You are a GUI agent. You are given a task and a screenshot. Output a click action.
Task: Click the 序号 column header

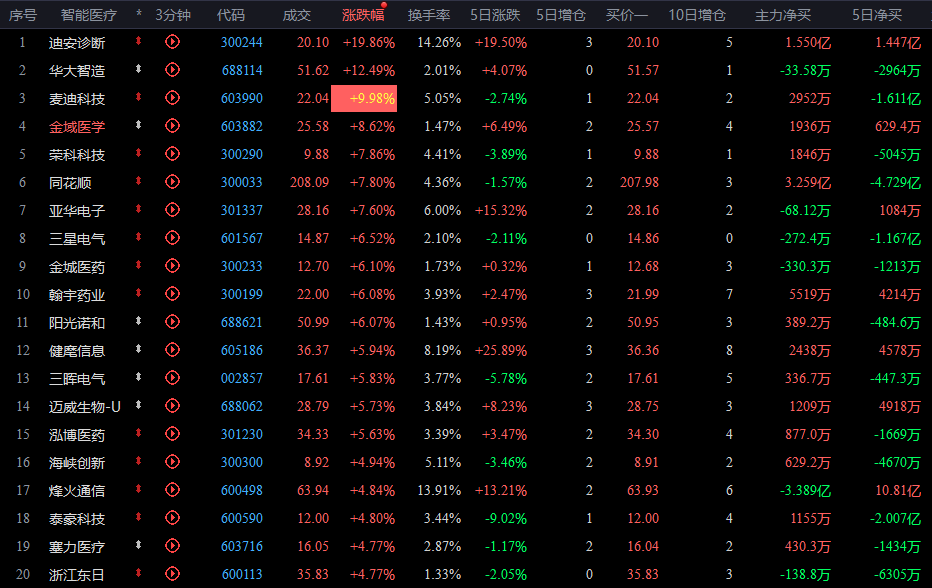23,15
